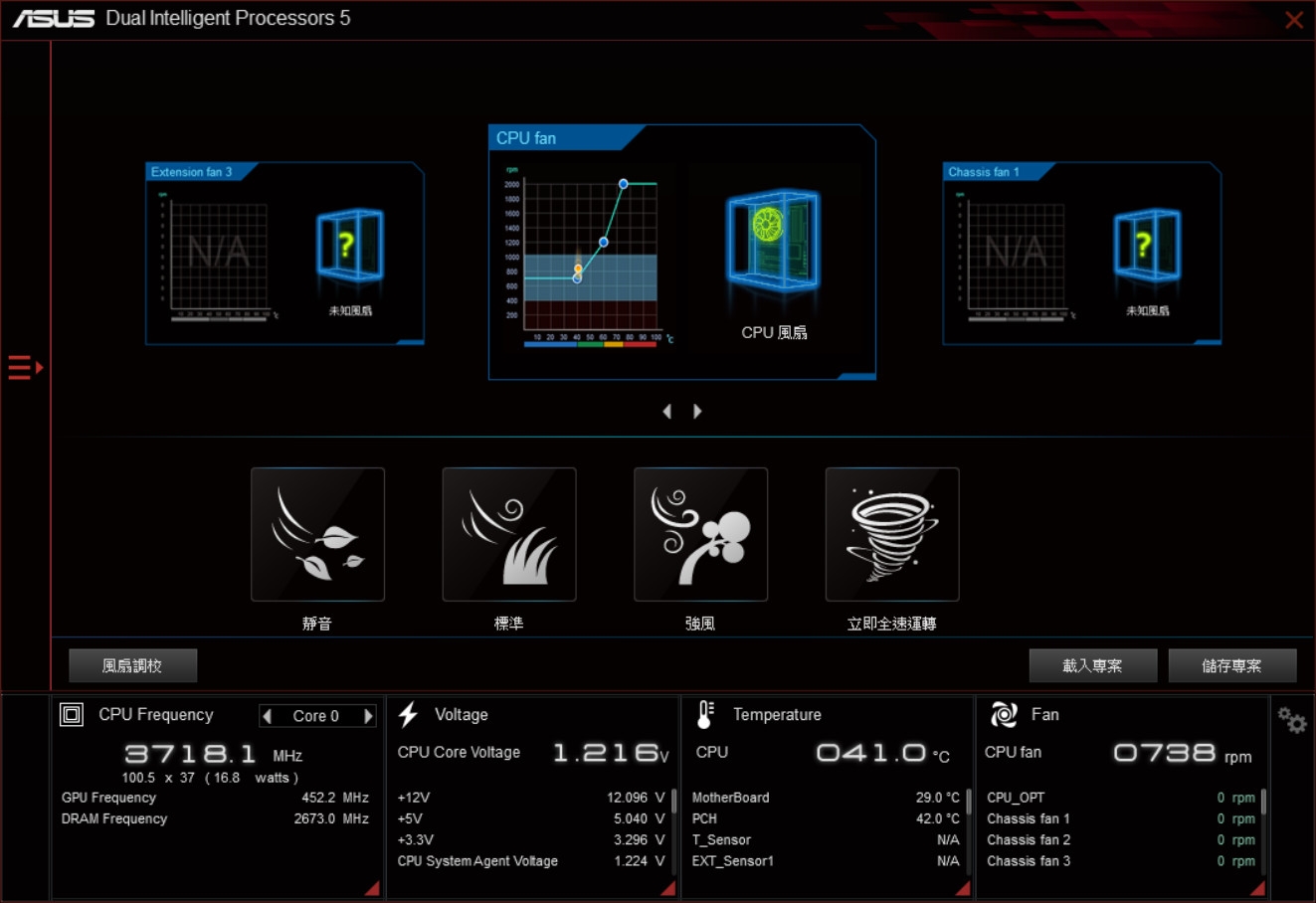Click the T_Sensor temperature row
The width and height of the screenshot is (1316, 903).
826,840
